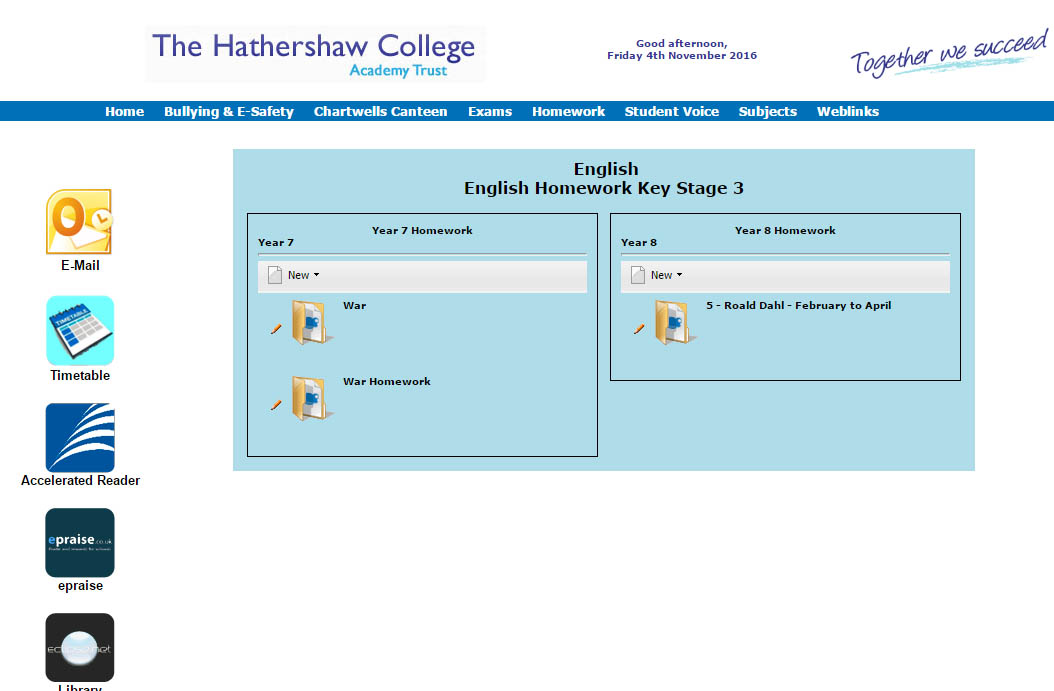Viewport: 1054px width, 691px height.
Task: Open Chartwells Canteen menu item
Action: coord(380,112)
